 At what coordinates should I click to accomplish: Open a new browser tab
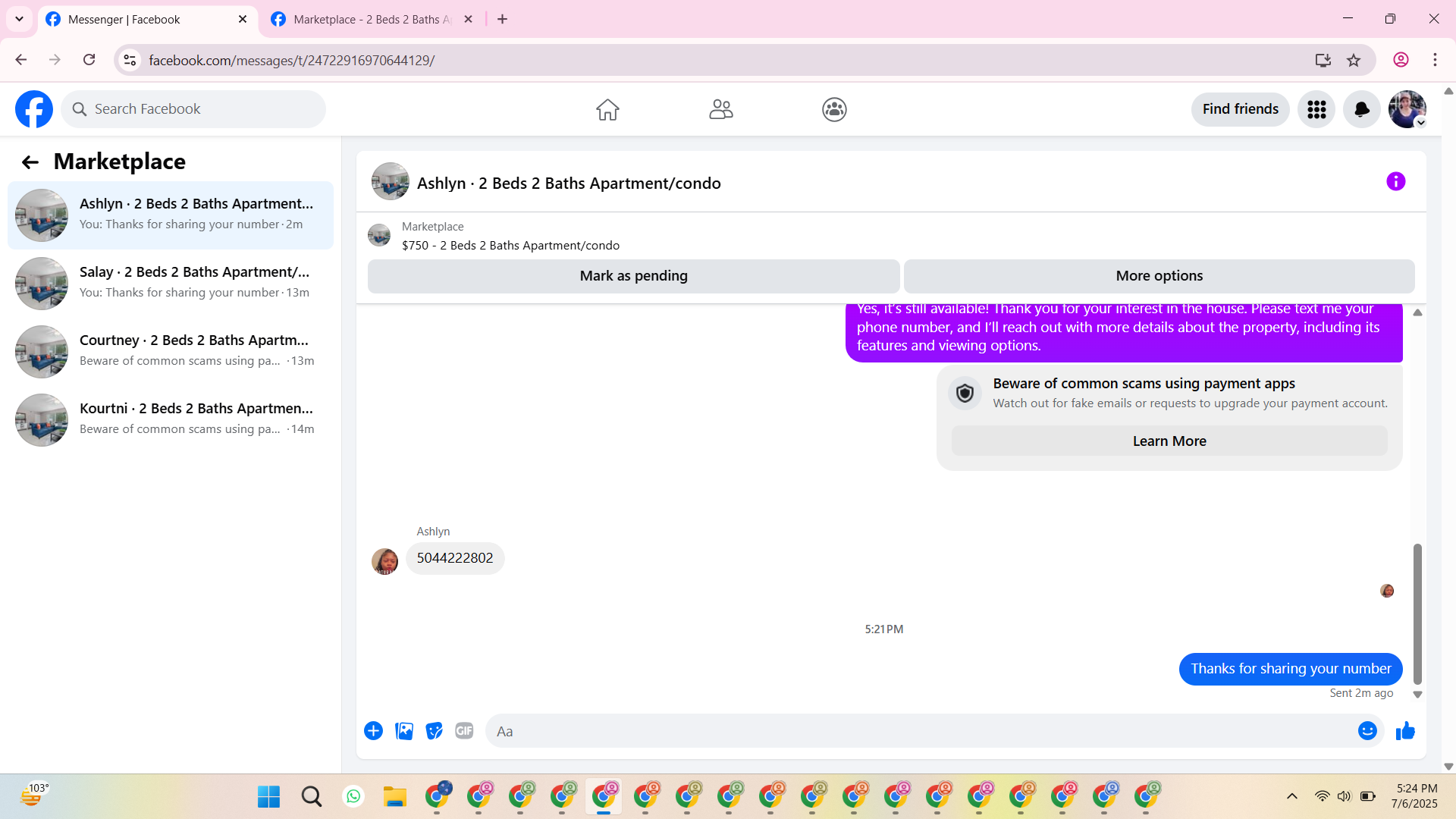502,20
